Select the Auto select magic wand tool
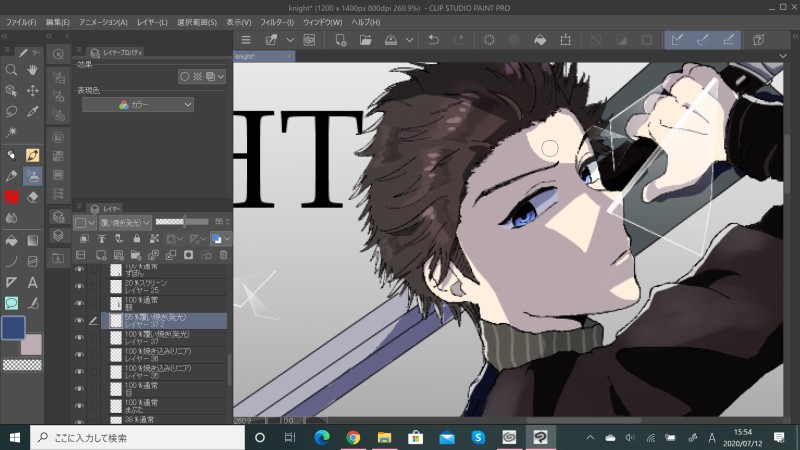This screenshot has height=450, width=800. tap(11, 132)
